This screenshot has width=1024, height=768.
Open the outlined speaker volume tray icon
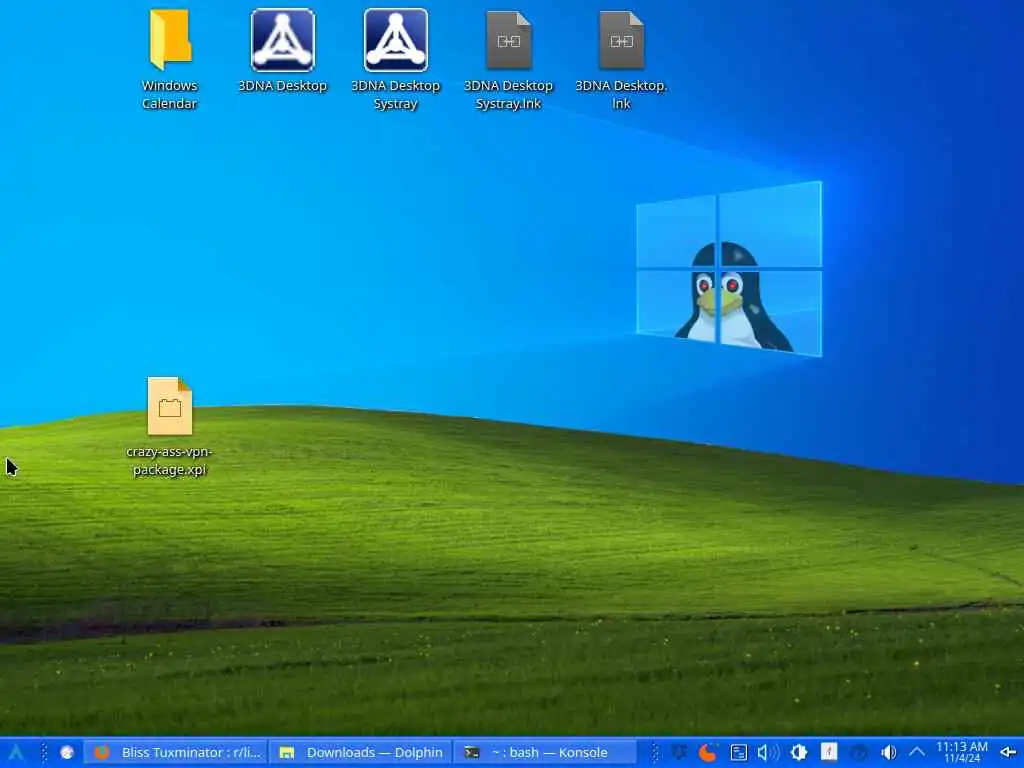tap(768, 753)
